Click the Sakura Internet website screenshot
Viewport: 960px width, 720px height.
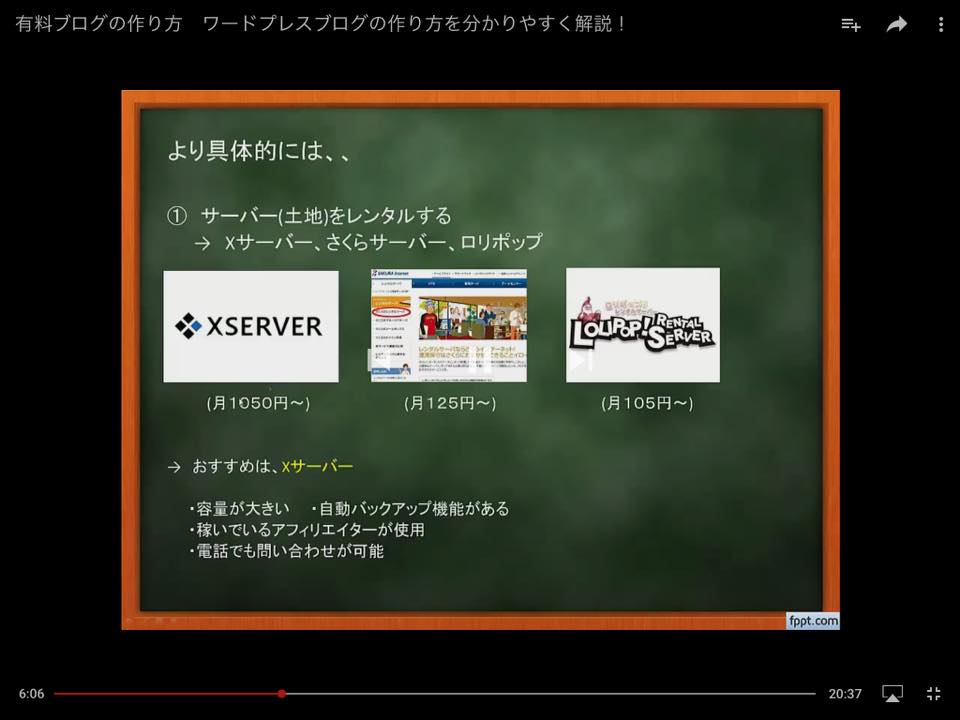click(448, 325)
